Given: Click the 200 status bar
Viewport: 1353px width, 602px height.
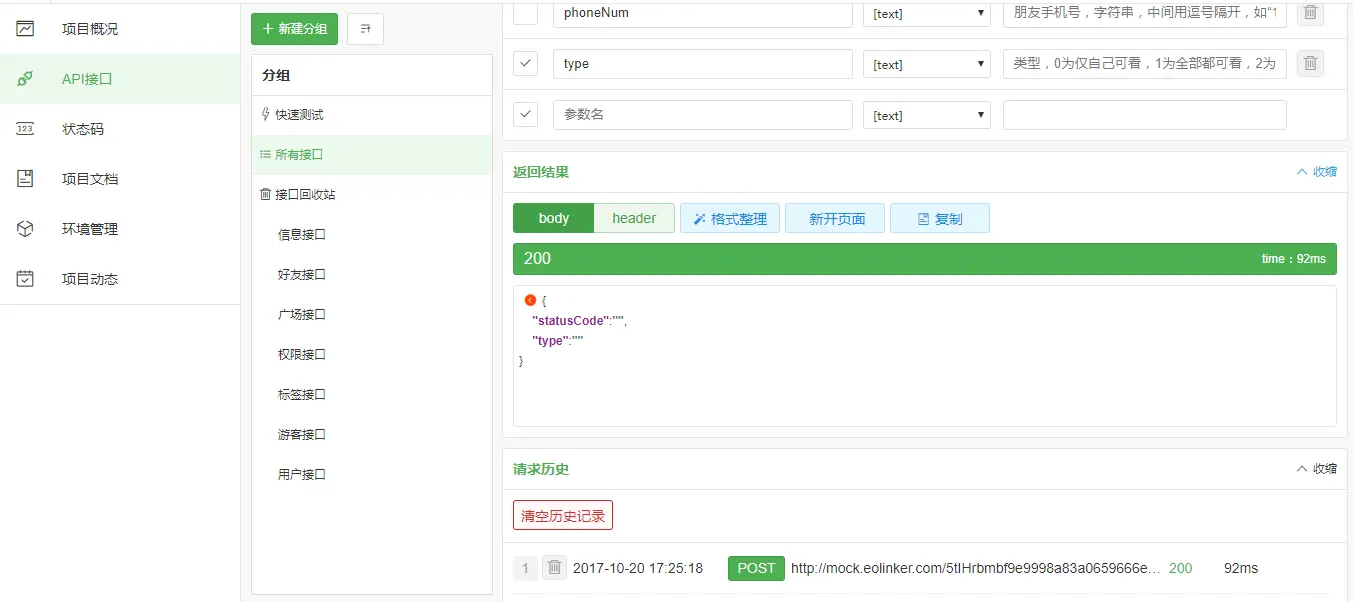Looking at the screenshot, I should point(925,259).
